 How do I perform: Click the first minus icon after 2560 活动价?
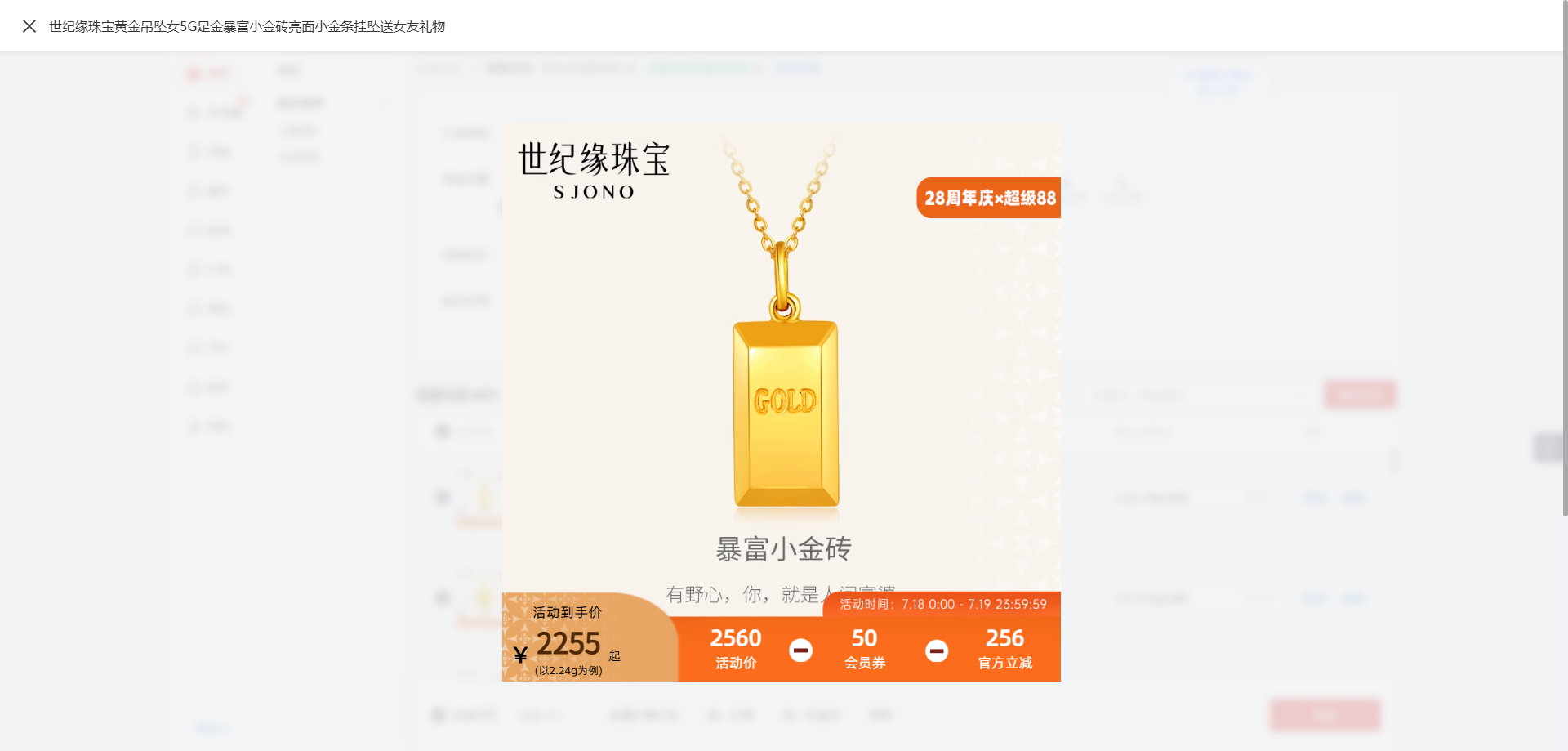pyautogui.click(x=800, y=650)
